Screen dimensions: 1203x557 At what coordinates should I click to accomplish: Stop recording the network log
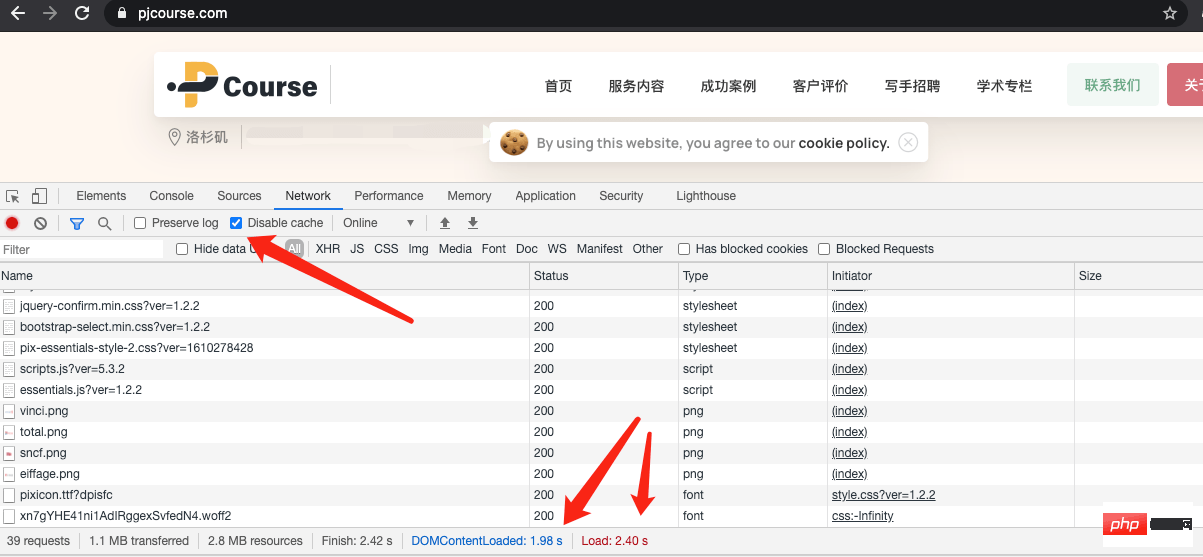coord(12,223)
